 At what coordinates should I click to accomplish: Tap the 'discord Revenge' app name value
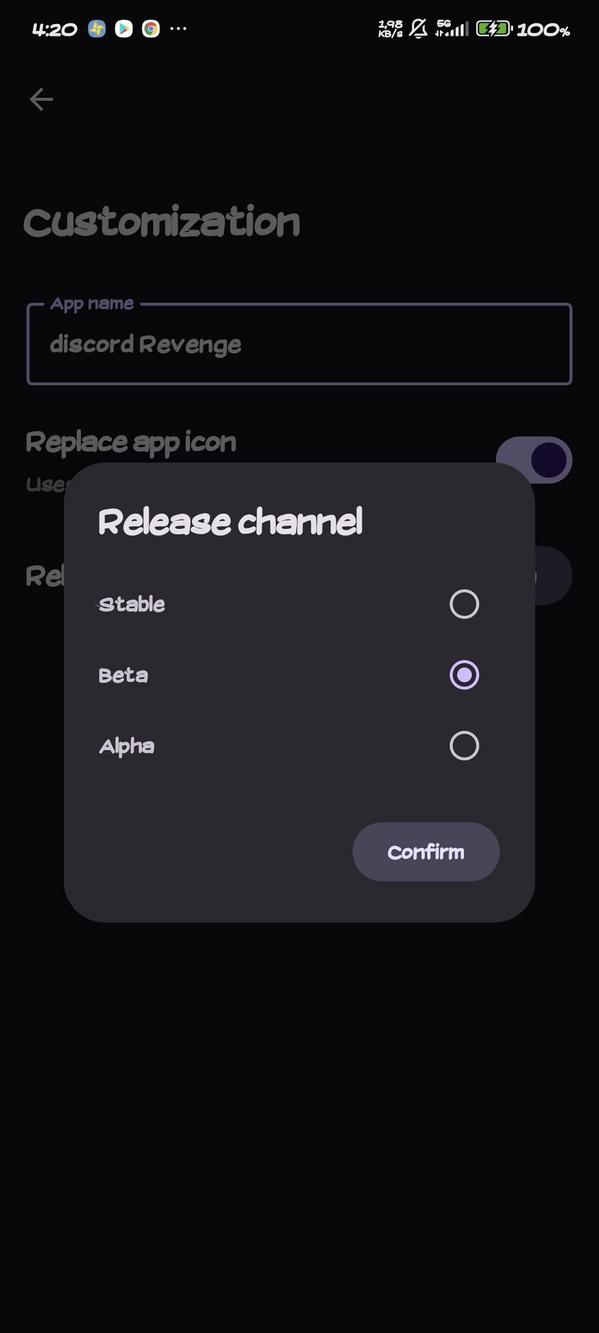[146, 344]
